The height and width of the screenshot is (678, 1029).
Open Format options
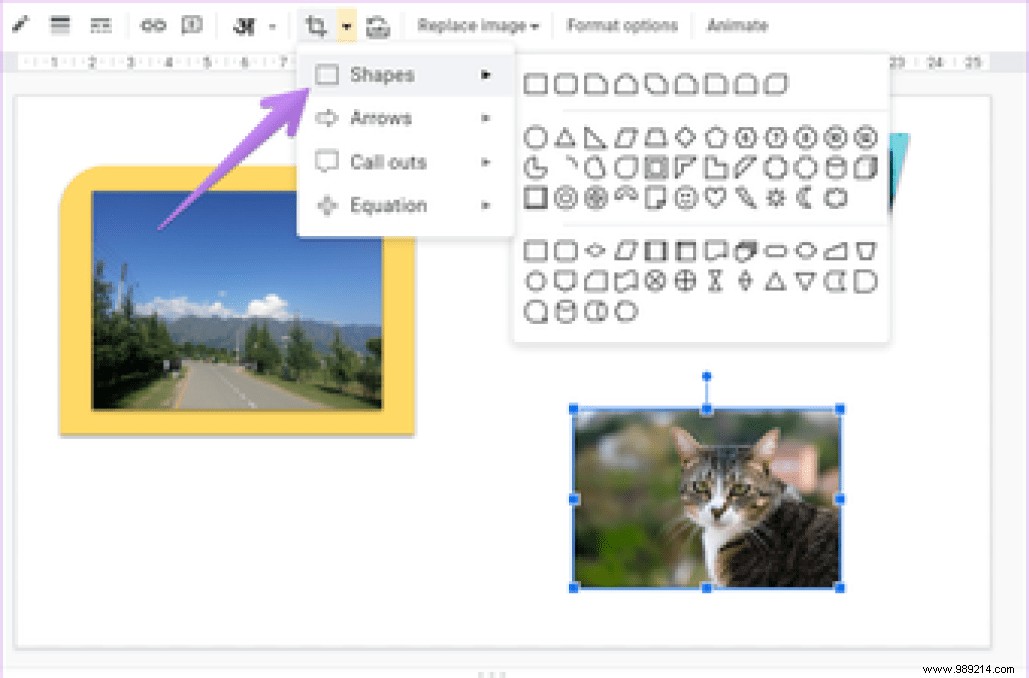(x=621, y=25)
